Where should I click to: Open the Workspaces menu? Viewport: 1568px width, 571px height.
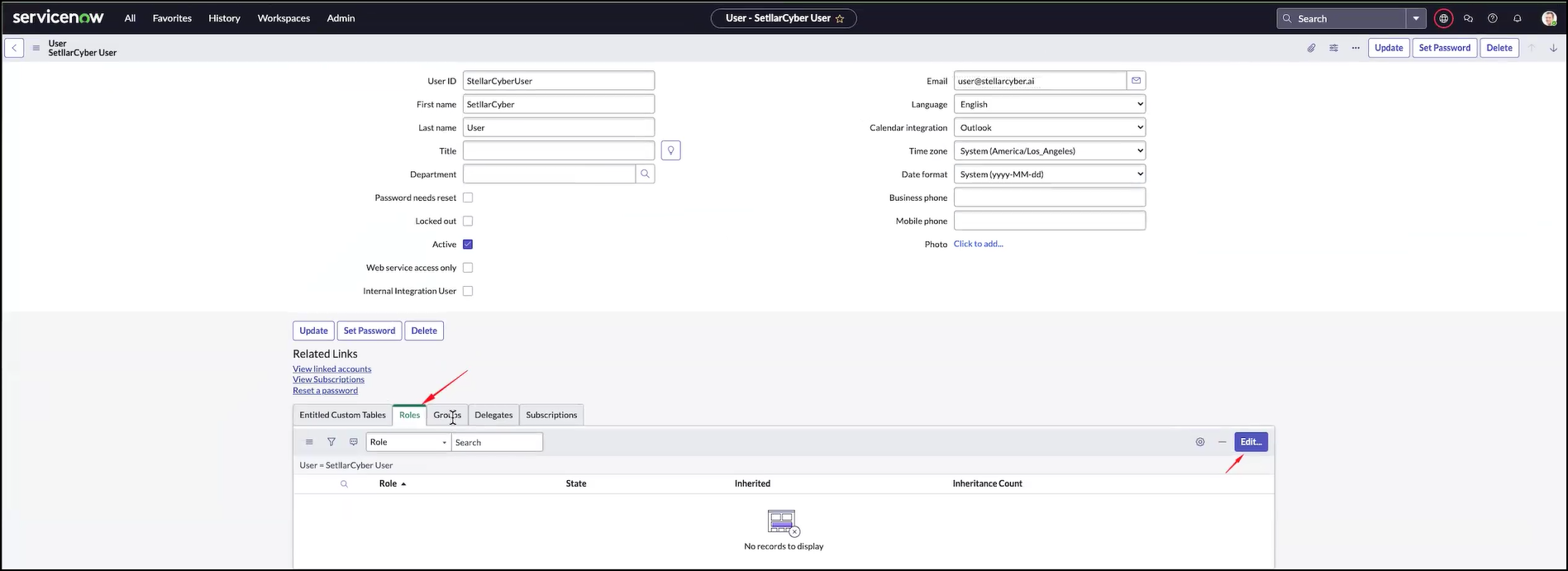(x=284, y=18)
